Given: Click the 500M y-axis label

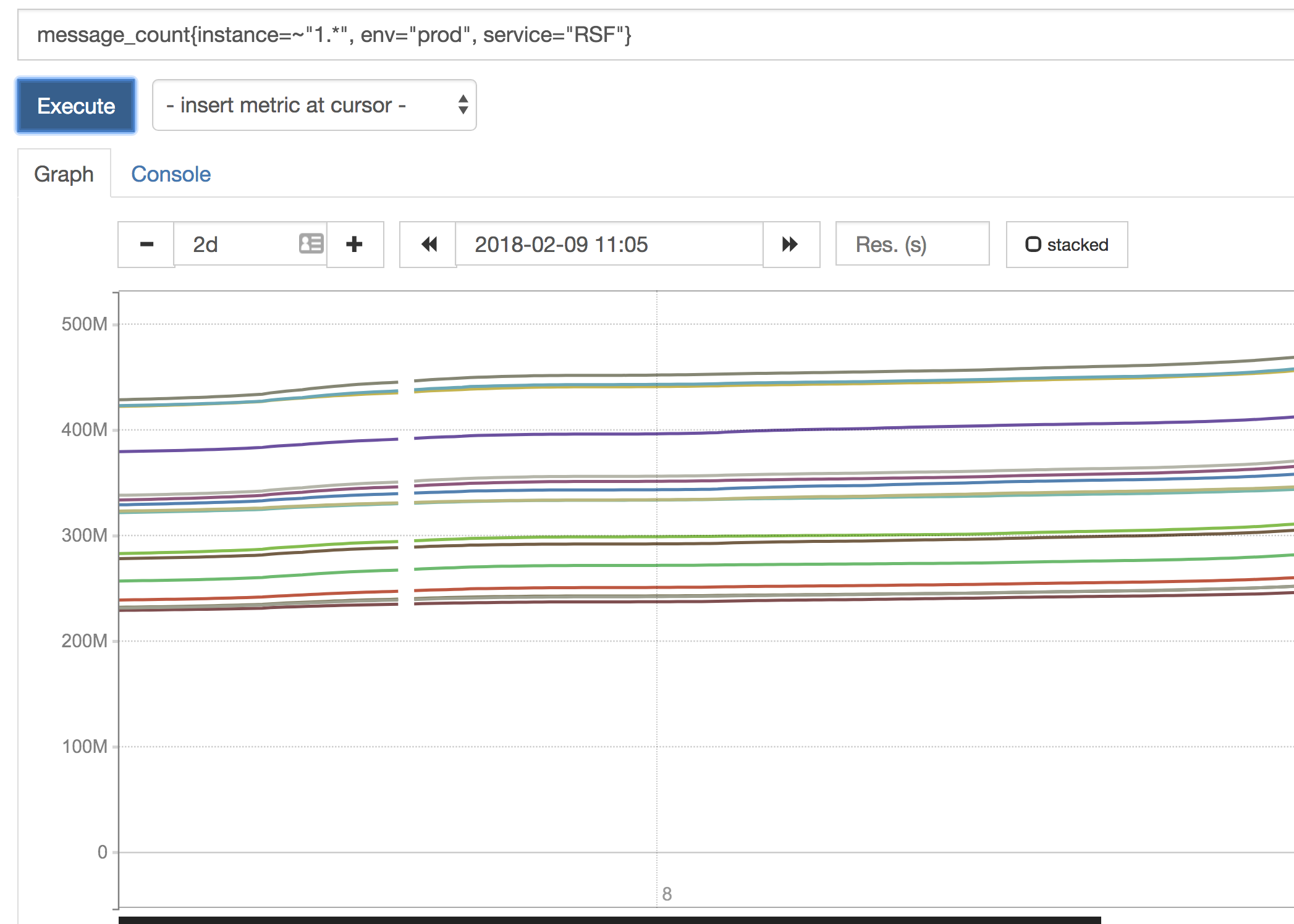Looking at the screenshot, I should 84,324.
